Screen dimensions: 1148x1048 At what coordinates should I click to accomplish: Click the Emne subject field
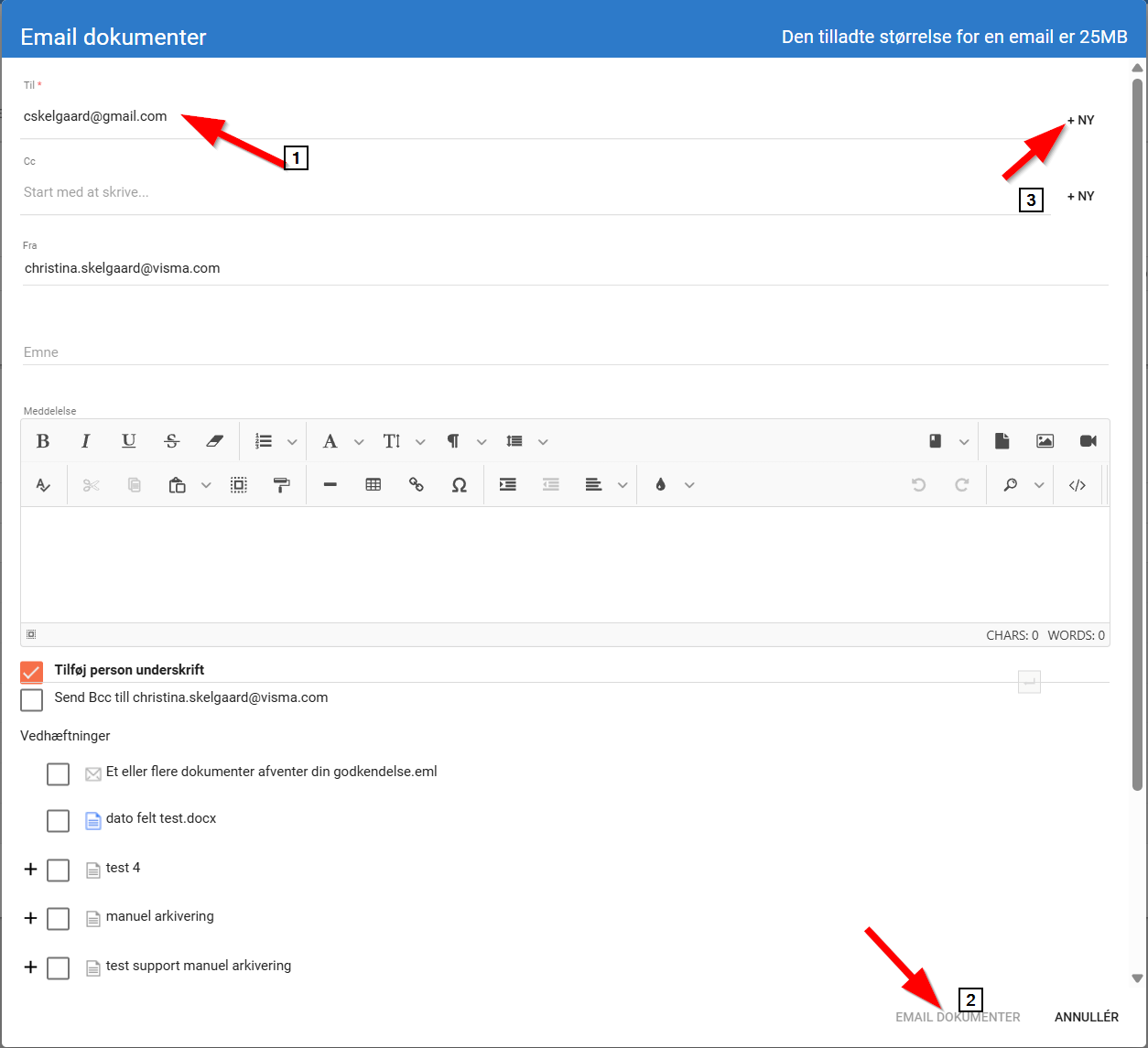(x=565, y=352)
